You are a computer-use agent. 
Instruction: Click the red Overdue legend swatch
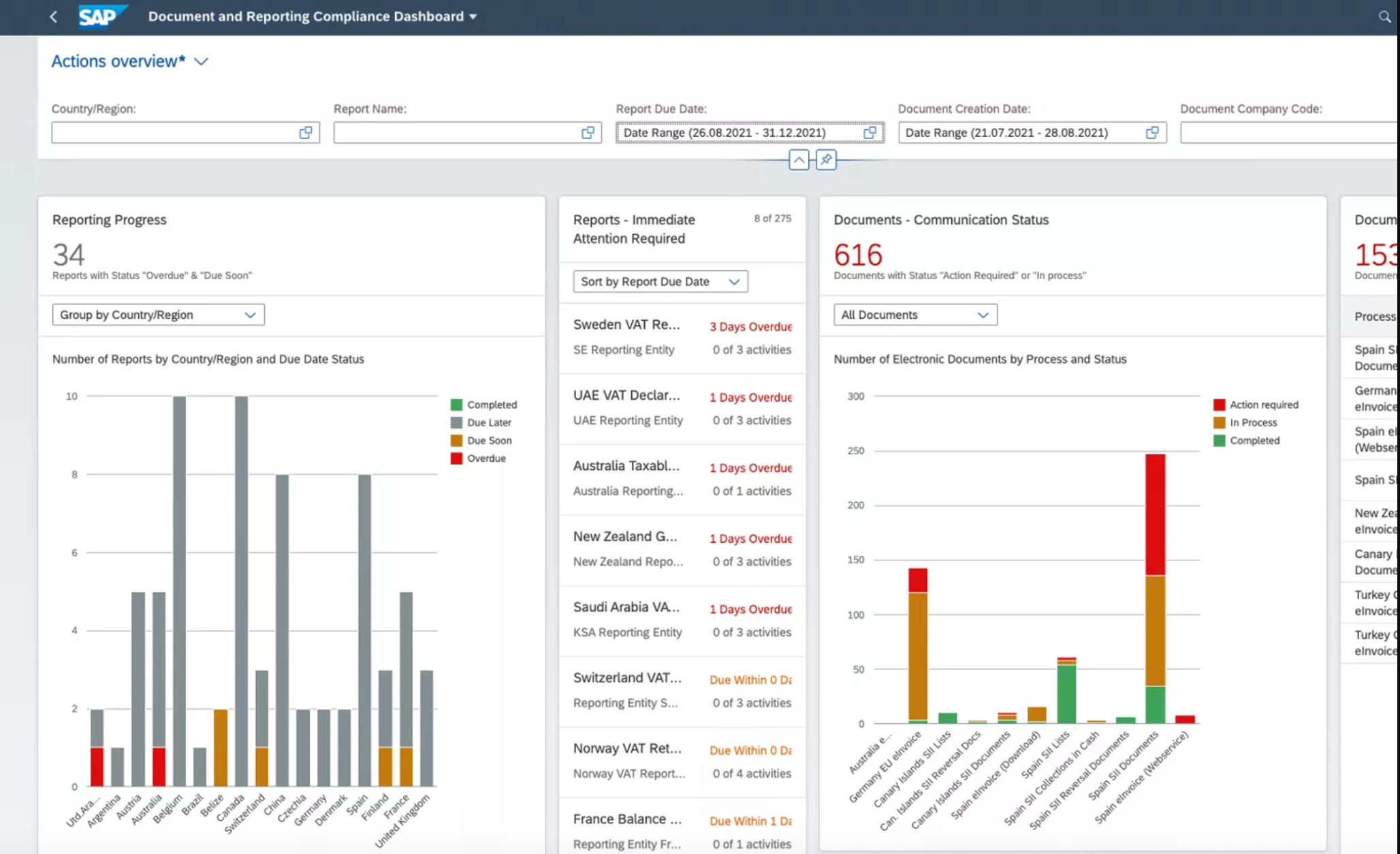click(456, 458)
